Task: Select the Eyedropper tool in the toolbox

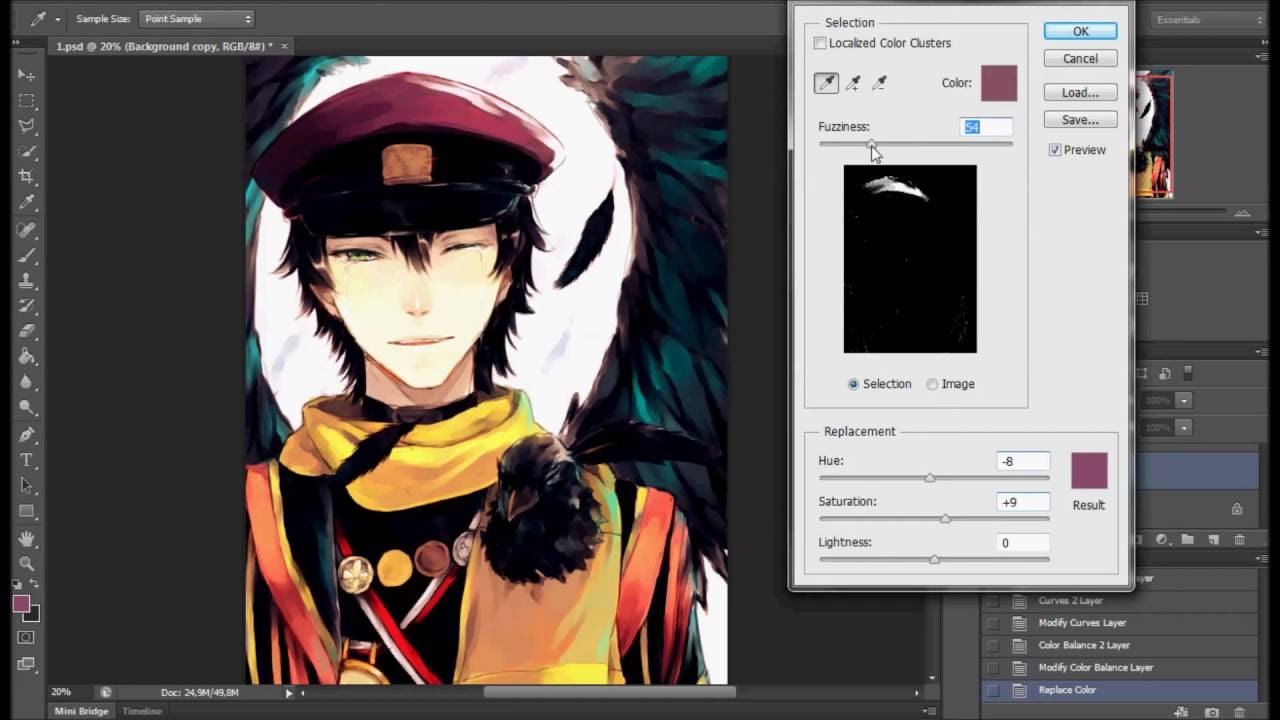Action: [27, 203]
